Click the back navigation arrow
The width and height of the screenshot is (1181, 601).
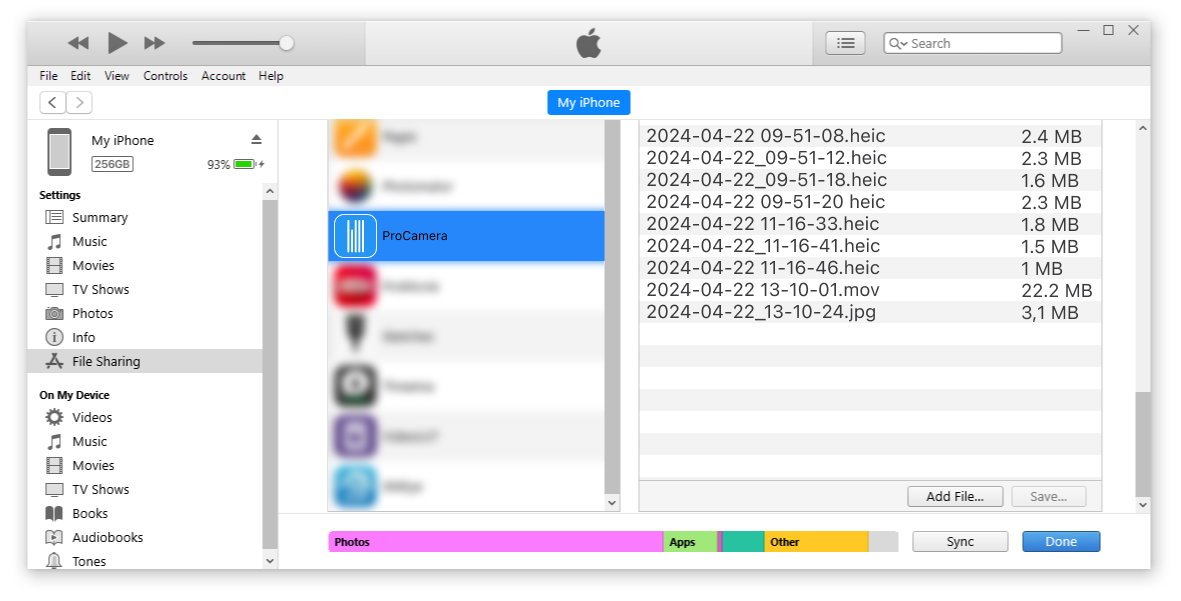(x=53, y=102)
